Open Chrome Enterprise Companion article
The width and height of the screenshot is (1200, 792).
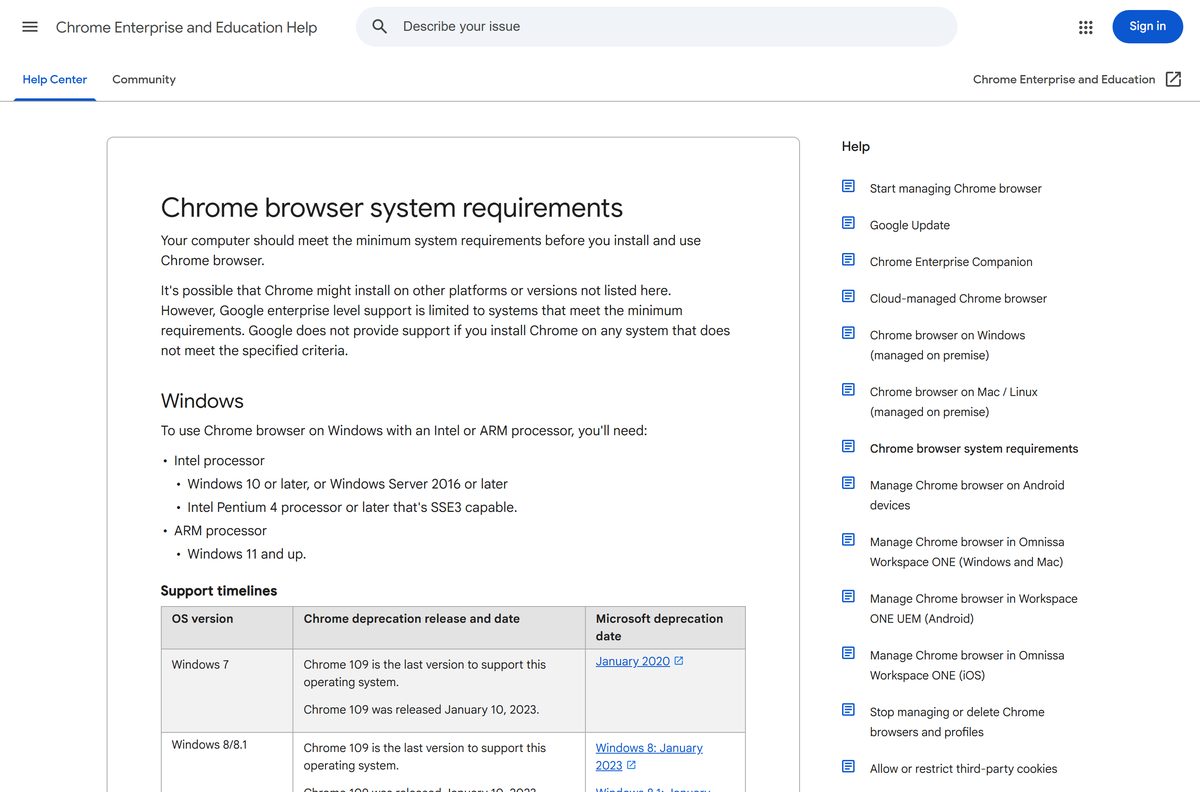951,262
